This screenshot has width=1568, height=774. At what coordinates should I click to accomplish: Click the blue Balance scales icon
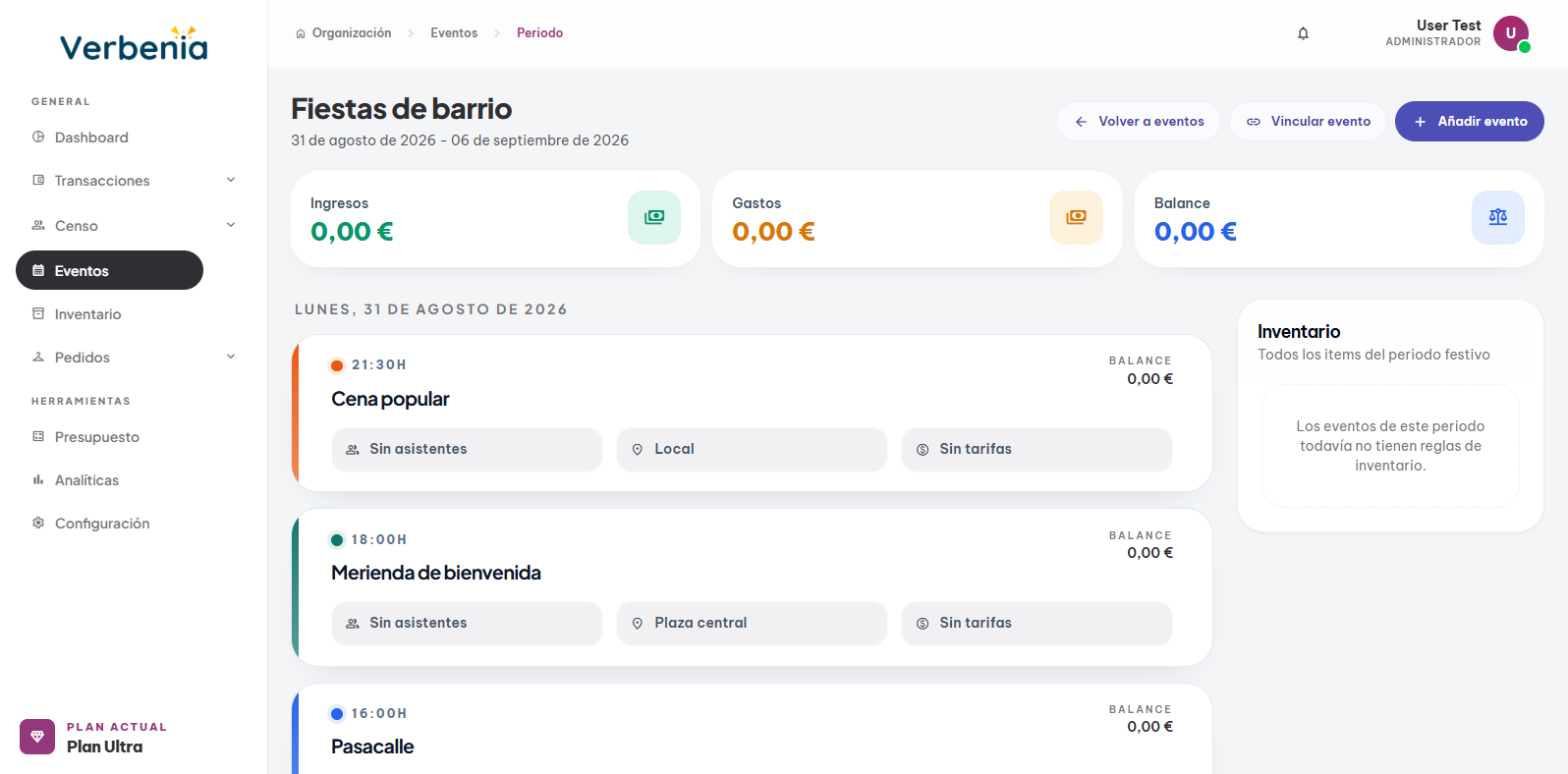(1498, 217)
